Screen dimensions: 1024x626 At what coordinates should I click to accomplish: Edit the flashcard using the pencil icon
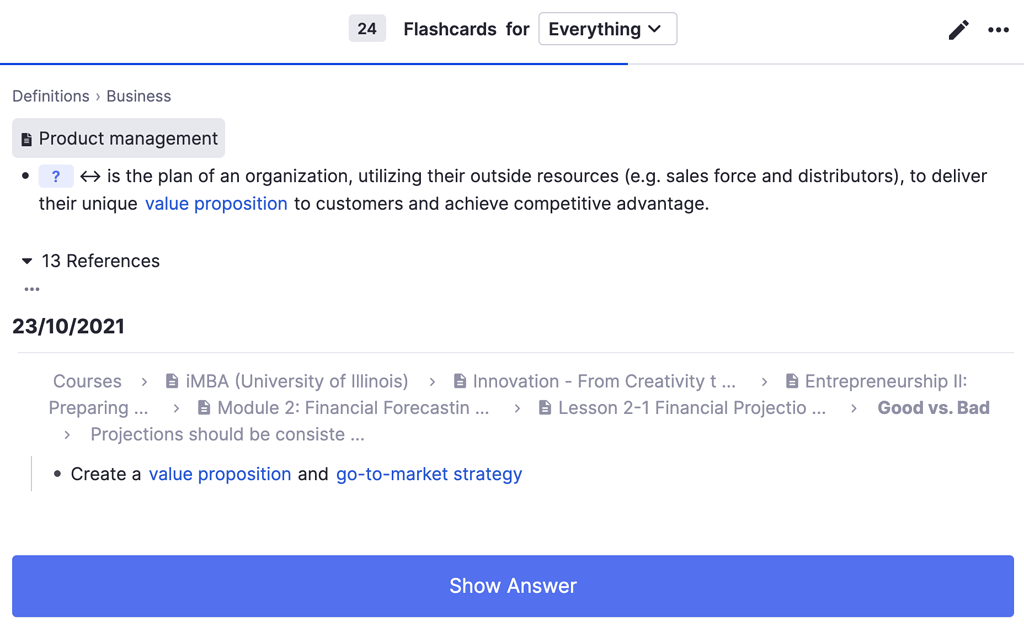tap(958, 29)
